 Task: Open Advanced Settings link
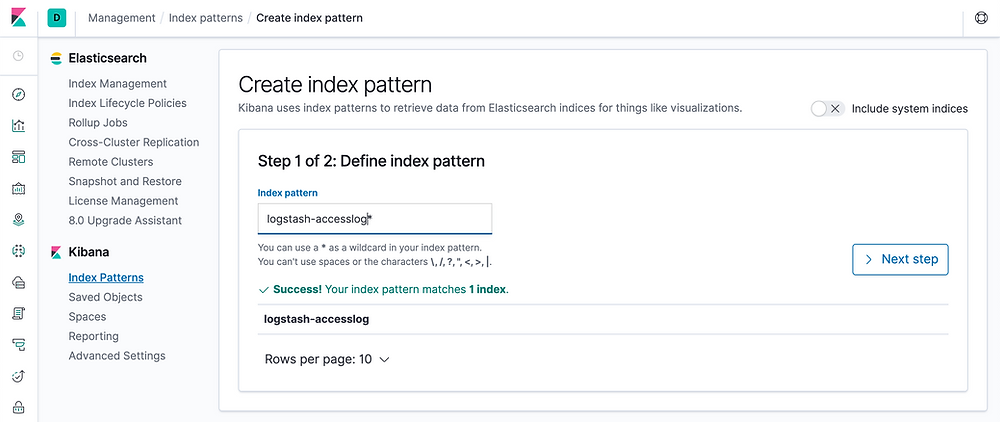[x=117, y=356]
